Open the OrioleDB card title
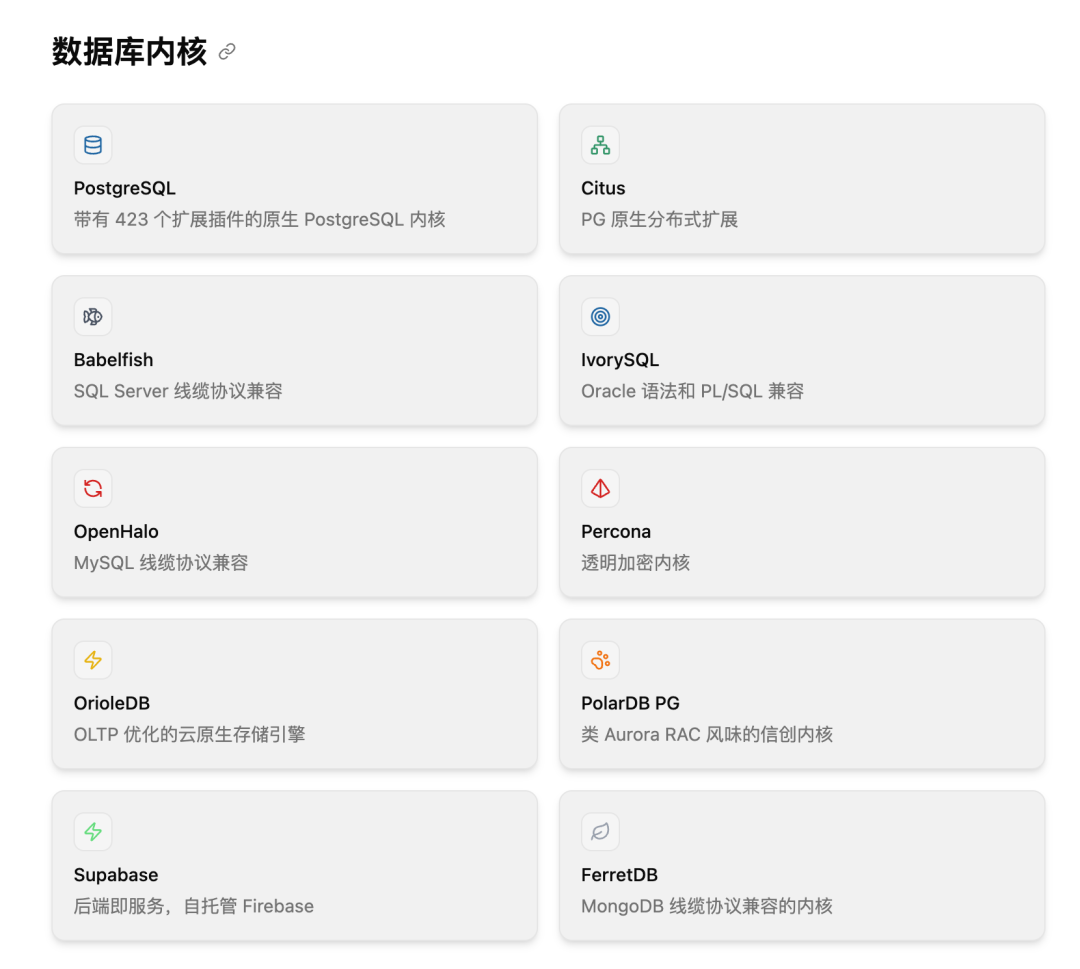The image size is (1080, 969). tap(112, 702)
